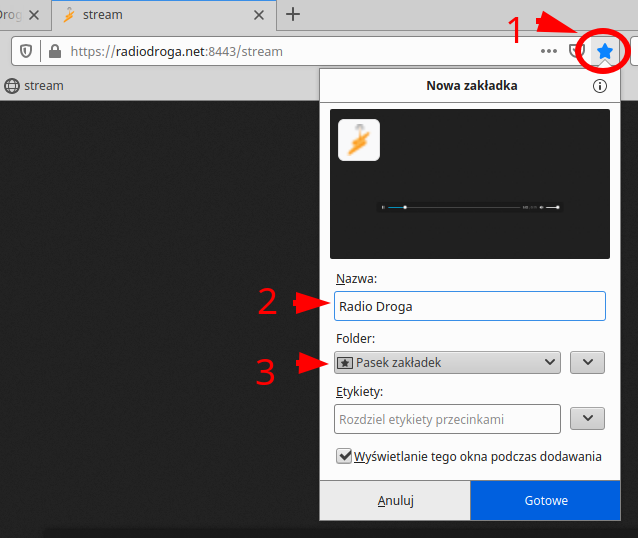
Task: Expand folder tree arrow next to Folder
Action: [x=587, y=362]
